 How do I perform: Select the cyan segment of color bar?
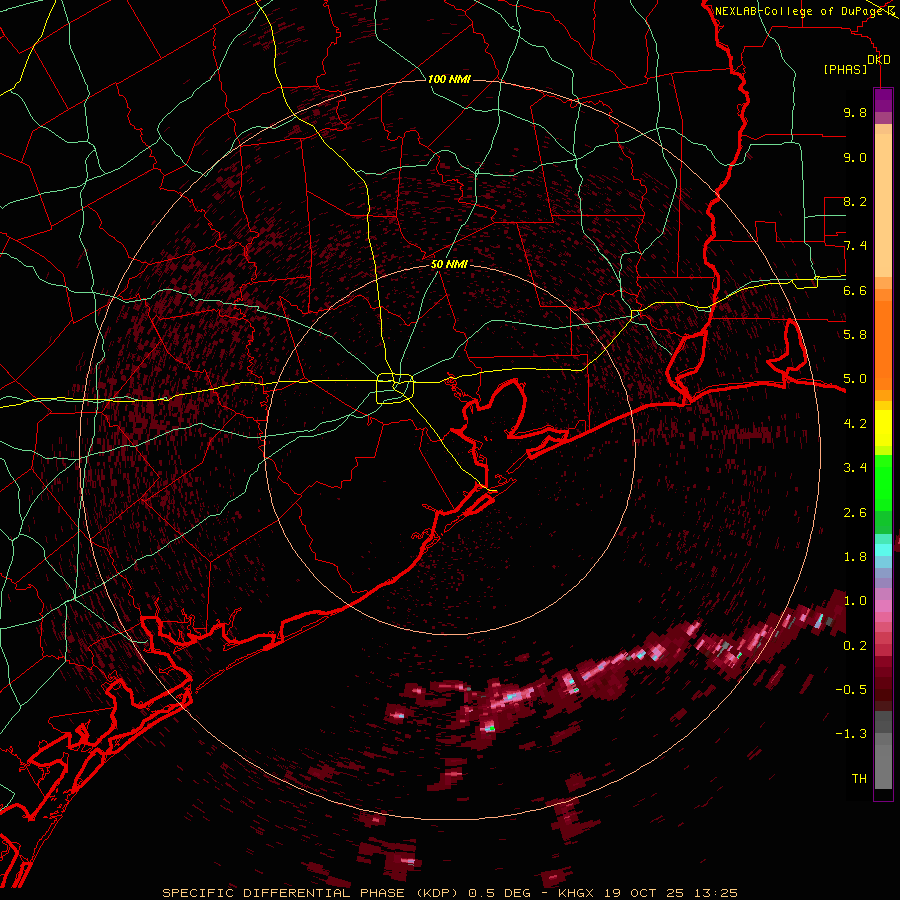[883, 550]
